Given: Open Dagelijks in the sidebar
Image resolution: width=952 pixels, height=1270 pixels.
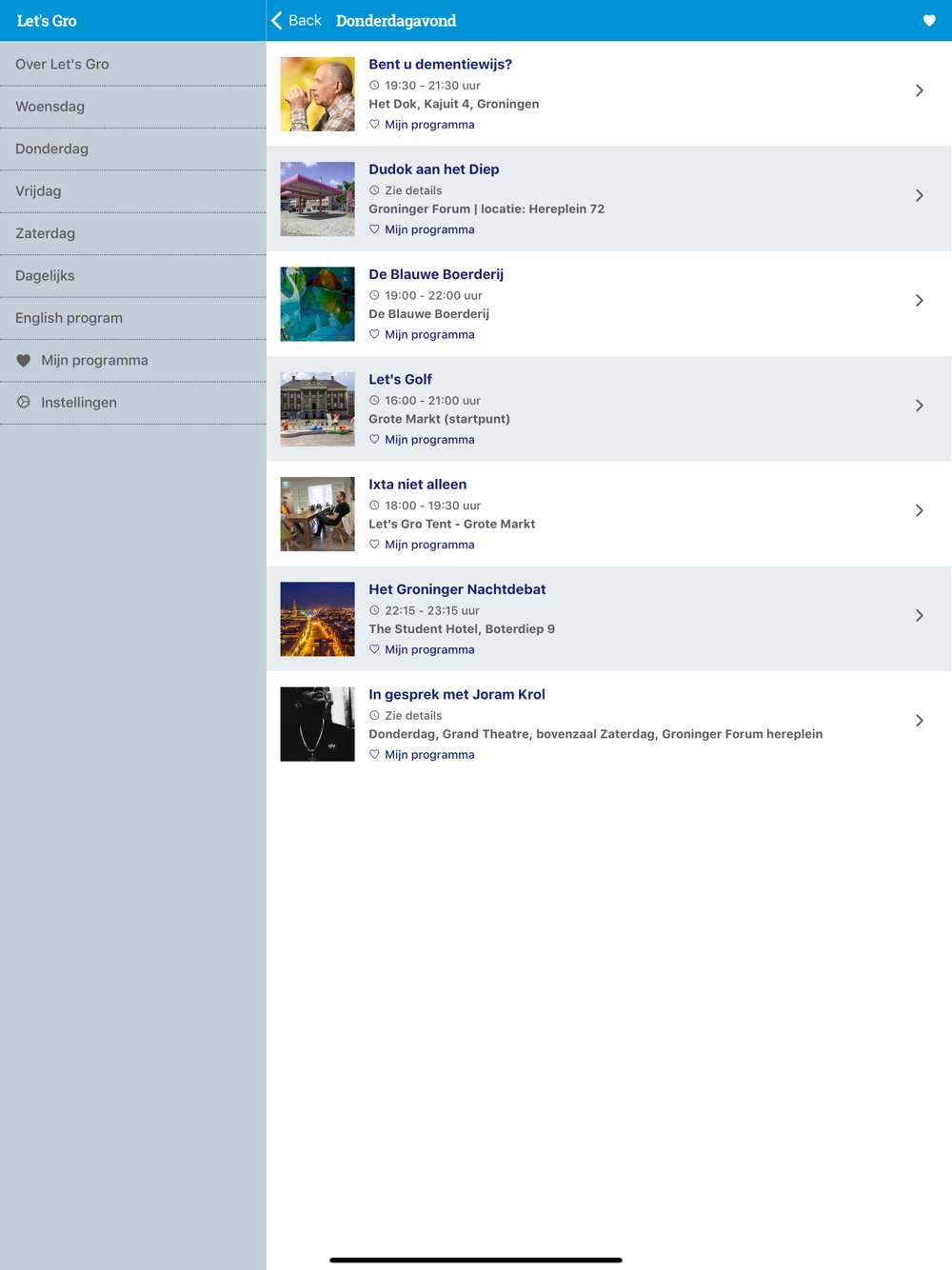Looking at the screenshot, I should tap(133, 276).
